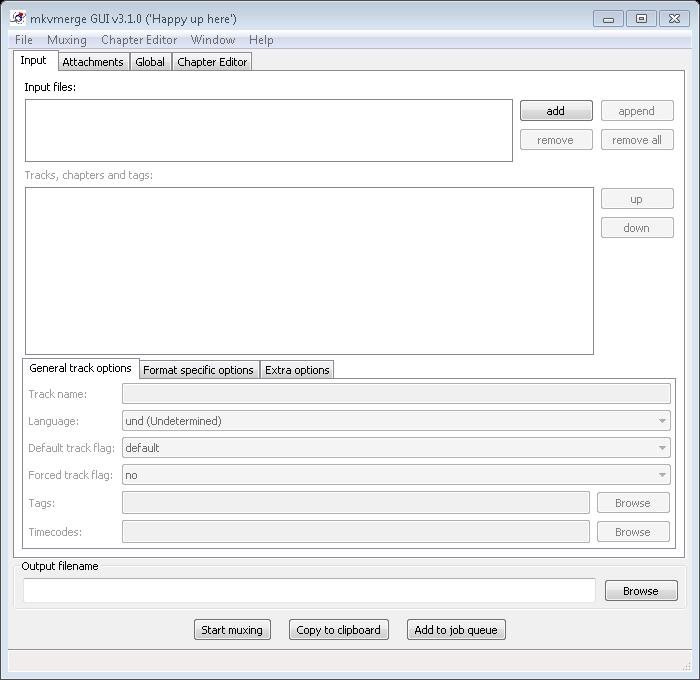Click inside the Tracks, chapters and tags list
The width and height of the screenshot is (700, 680).
[309, 271]
